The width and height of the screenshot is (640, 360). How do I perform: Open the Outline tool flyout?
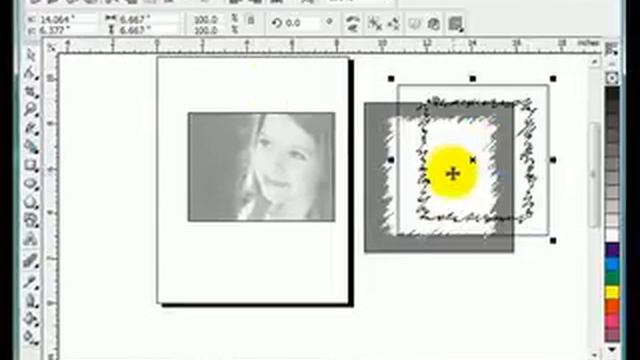pos(31,301)
